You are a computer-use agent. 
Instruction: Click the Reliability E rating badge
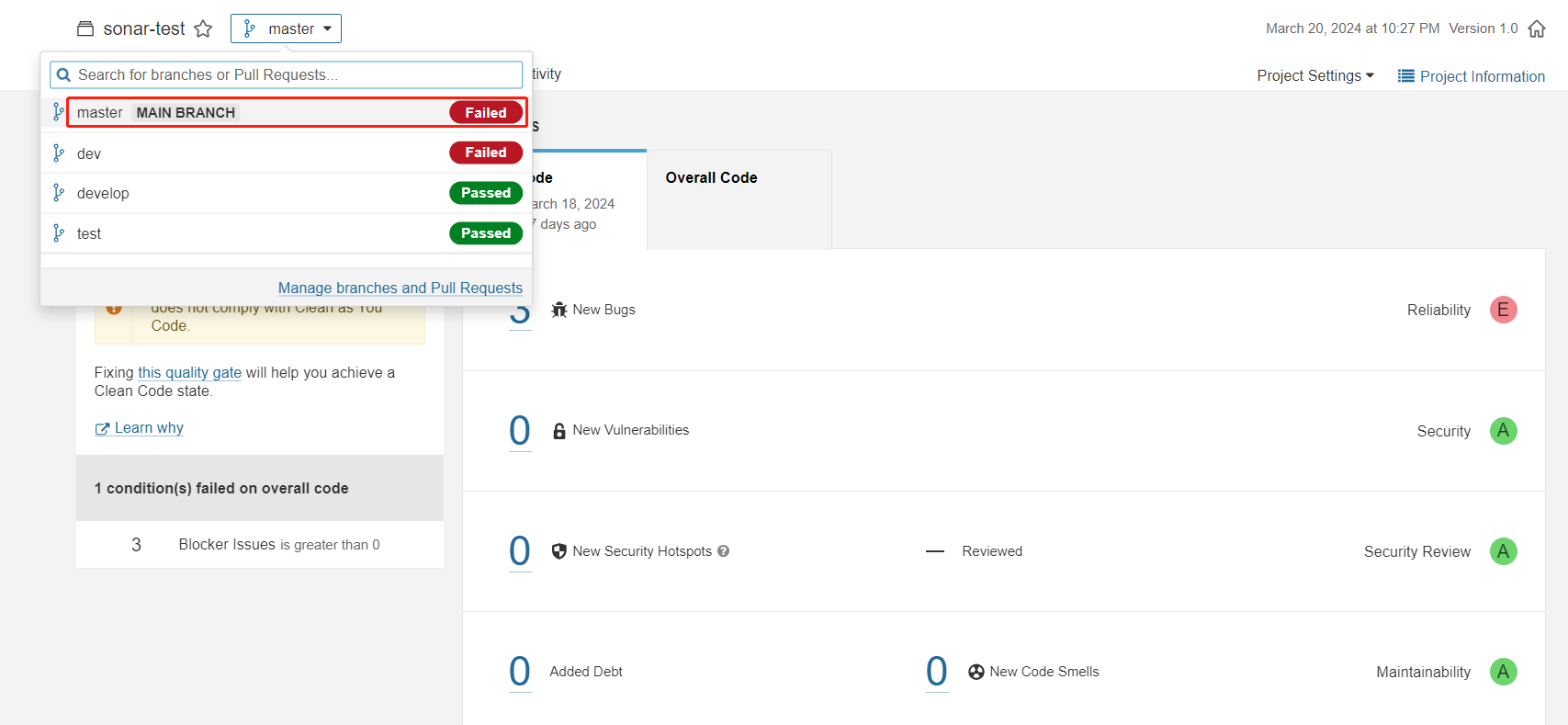[x=1503, y=310]
